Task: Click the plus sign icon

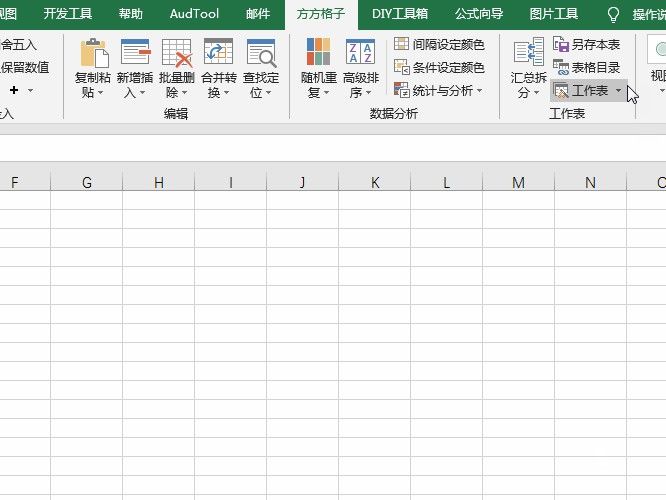Action: tap(14, 90)
